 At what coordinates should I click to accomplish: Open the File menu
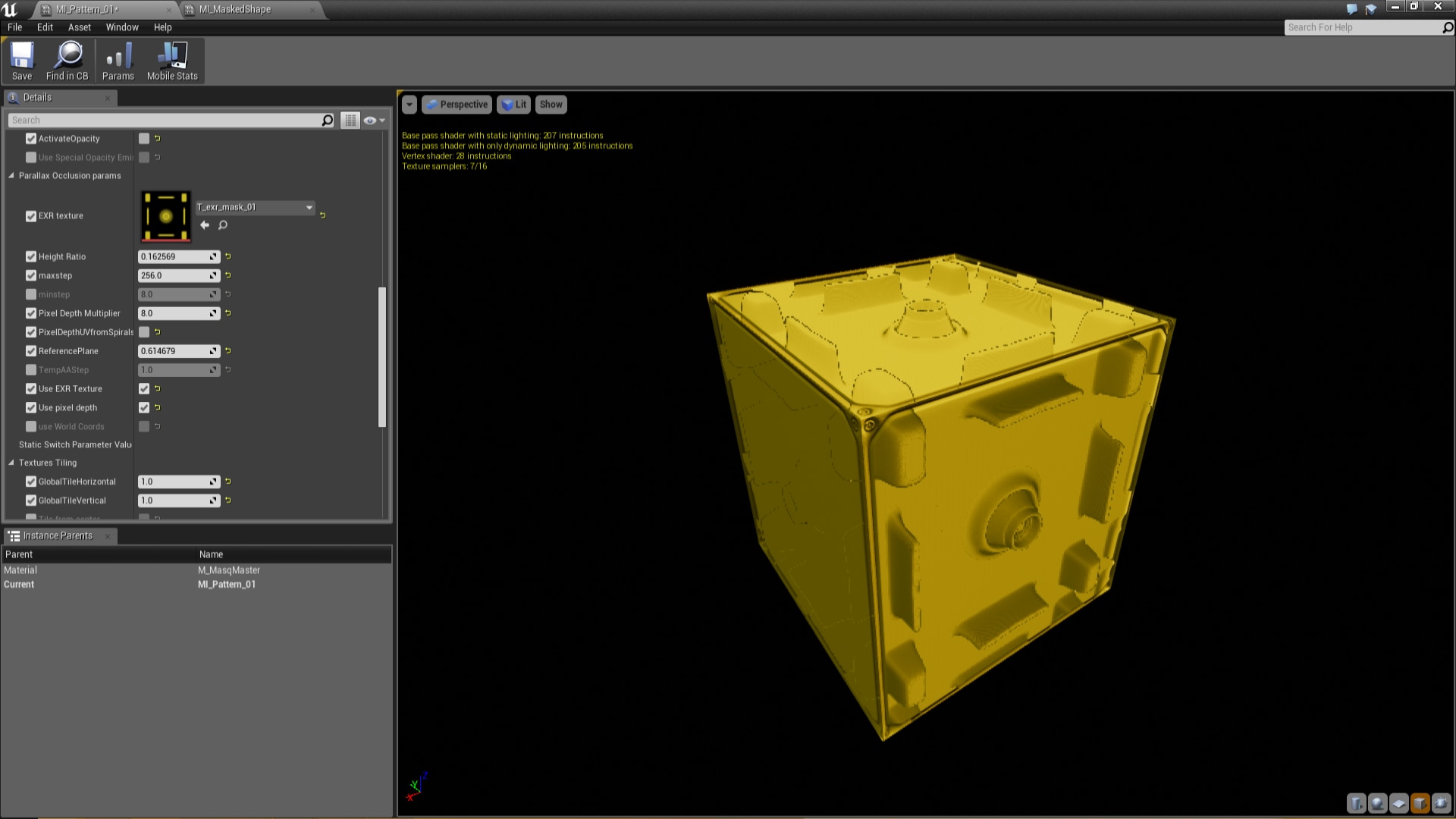(x=14, y=27)
